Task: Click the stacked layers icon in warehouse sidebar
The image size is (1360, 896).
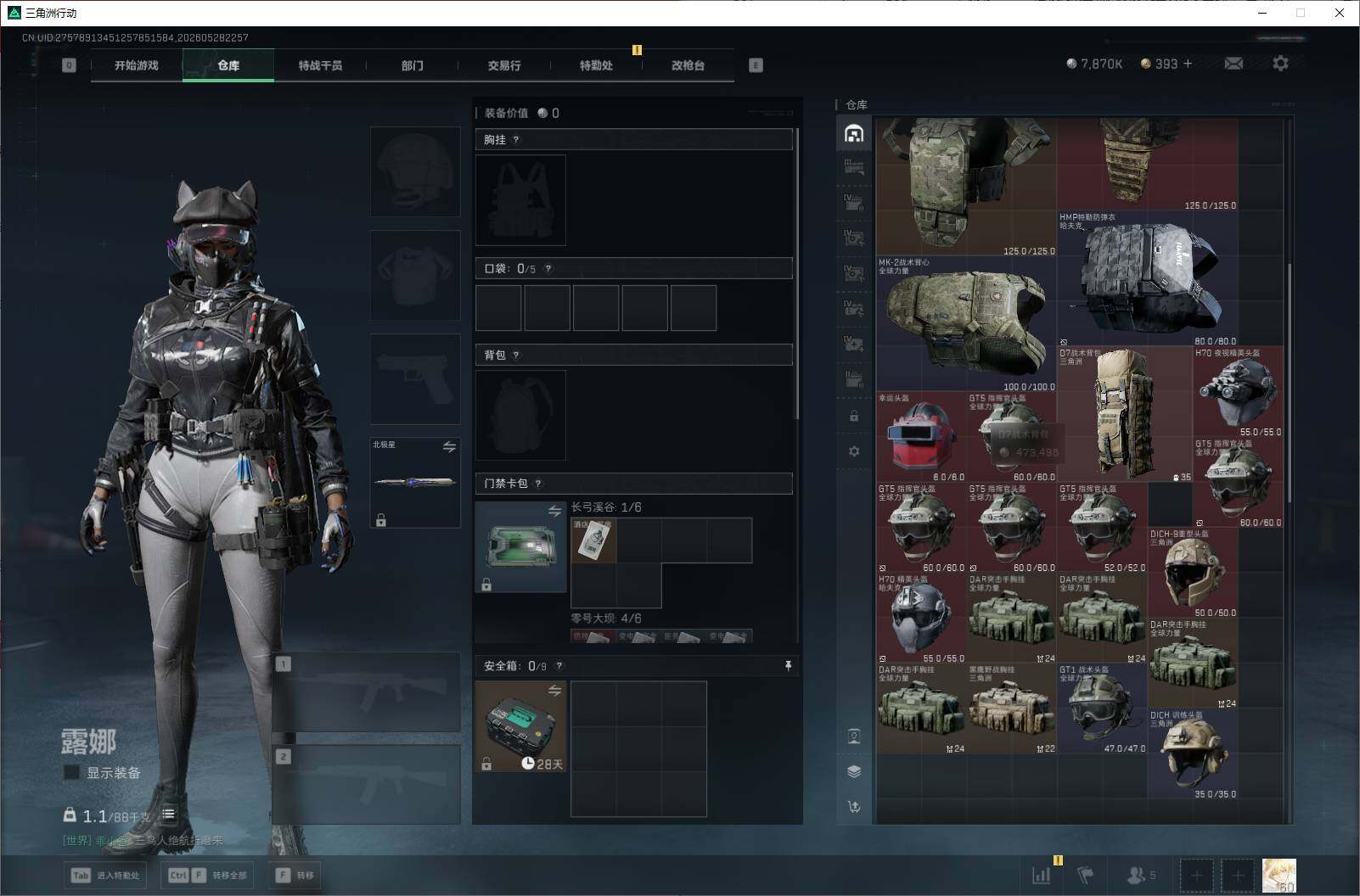Action: pos(854,771)
